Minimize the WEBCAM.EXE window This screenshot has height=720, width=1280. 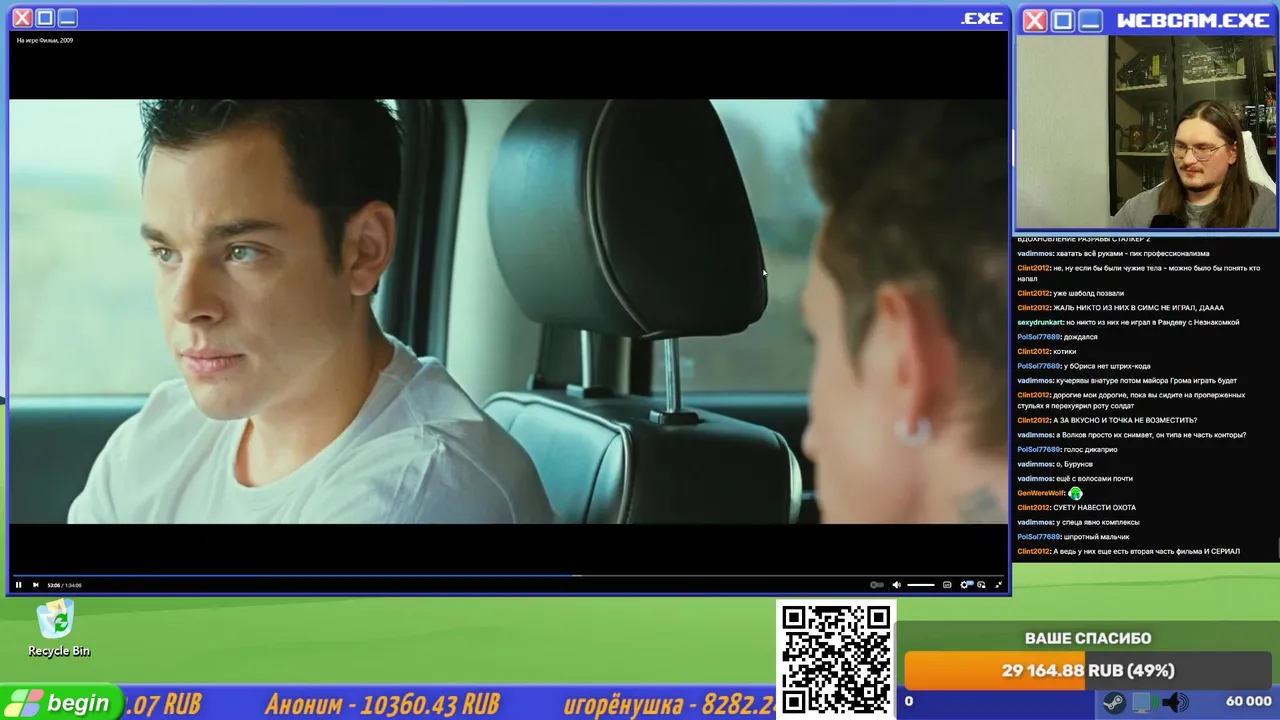(x=1090, y=20)
